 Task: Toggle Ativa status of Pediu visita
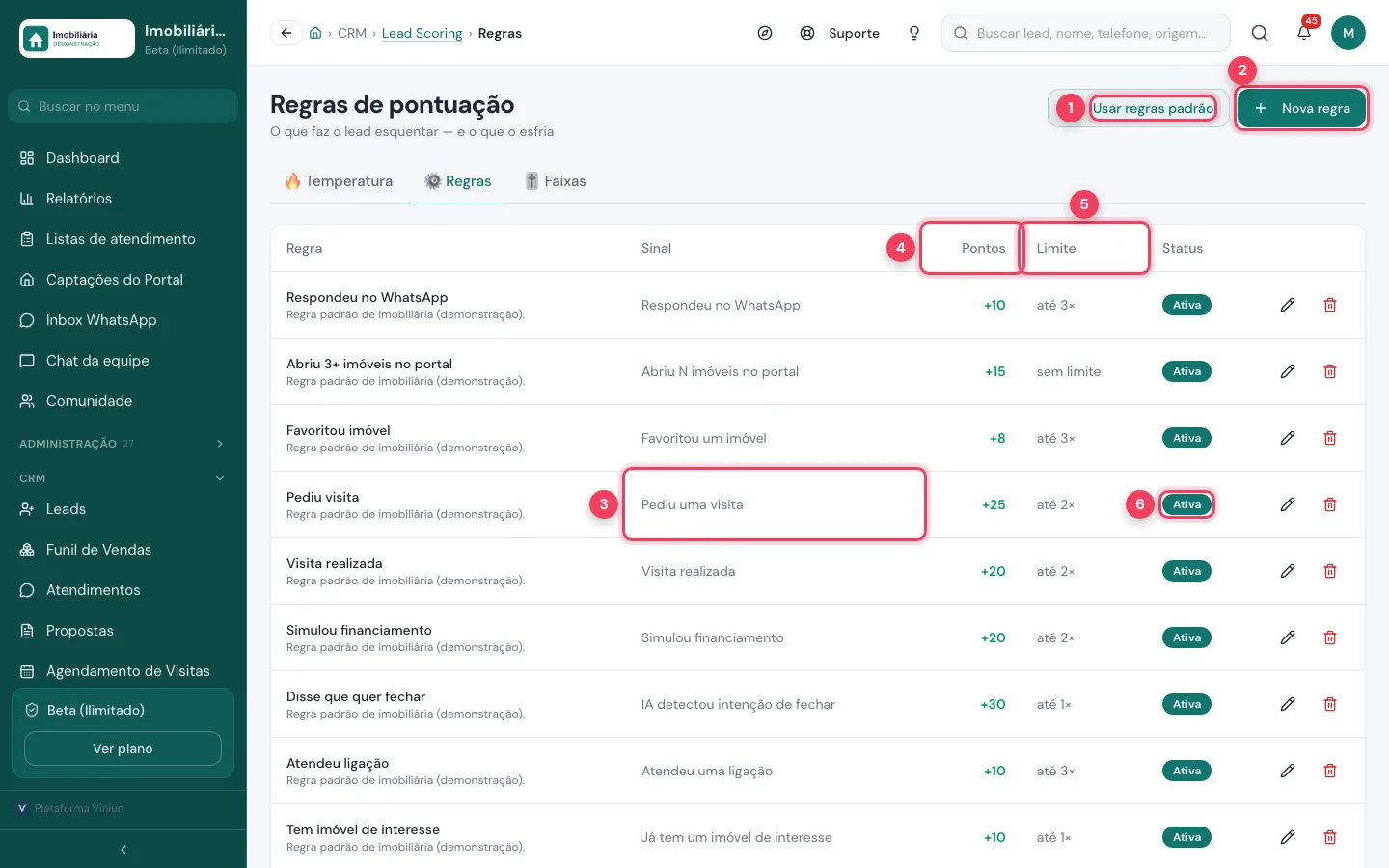(1186, 504)
